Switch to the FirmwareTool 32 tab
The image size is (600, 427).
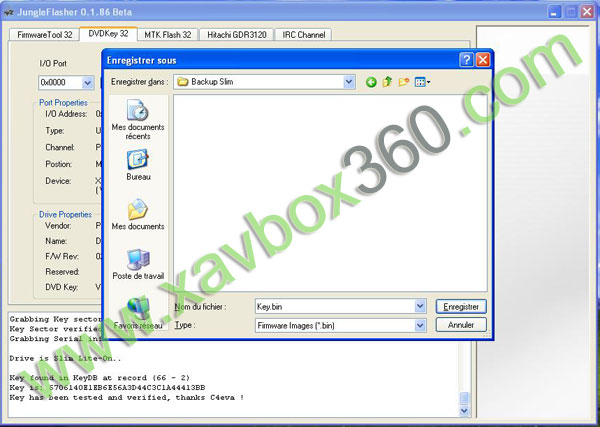click(44, 34)
